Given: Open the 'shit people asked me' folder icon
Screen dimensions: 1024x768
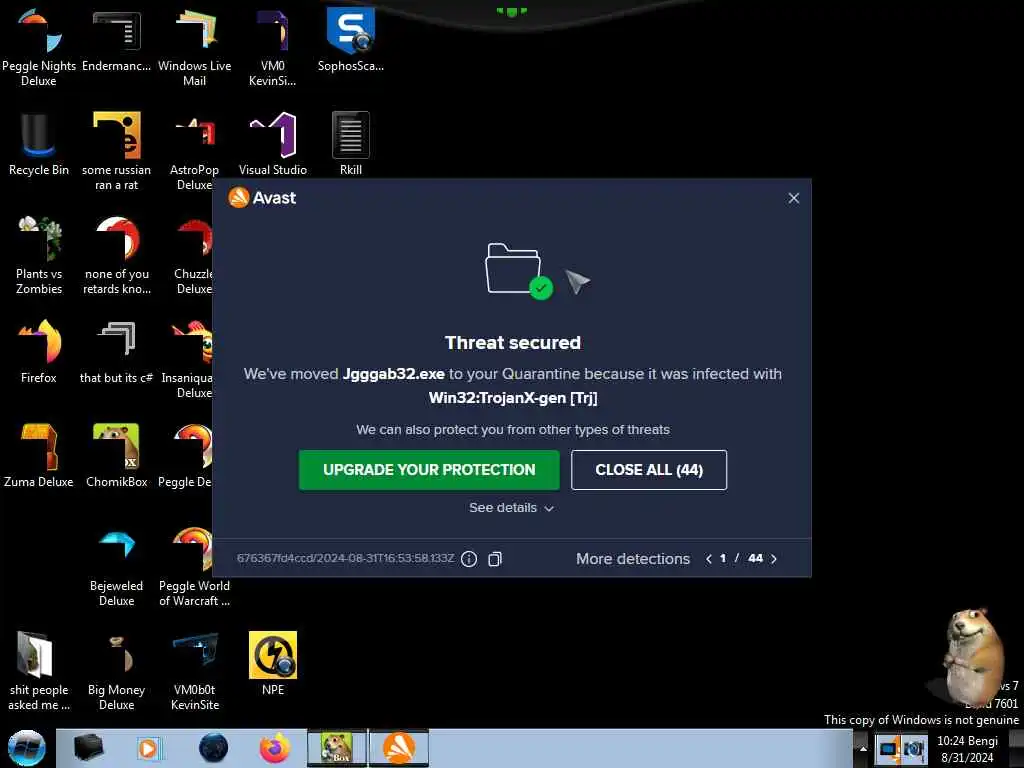Looking at the screenshot, I should [x=39, y=671].
